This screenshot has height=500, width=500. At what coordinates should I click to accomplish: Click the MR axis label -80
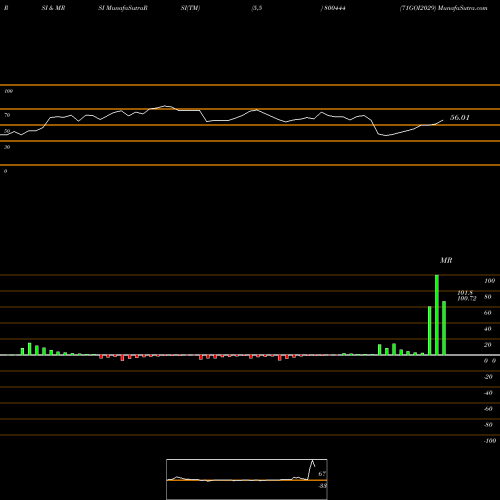pos(488,425)
